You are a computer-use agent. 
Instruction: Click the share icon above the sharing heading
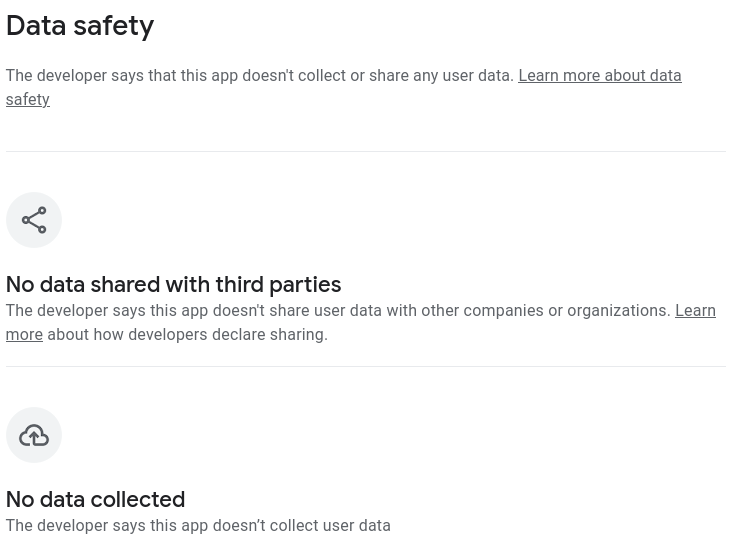[x=34, y=220]
